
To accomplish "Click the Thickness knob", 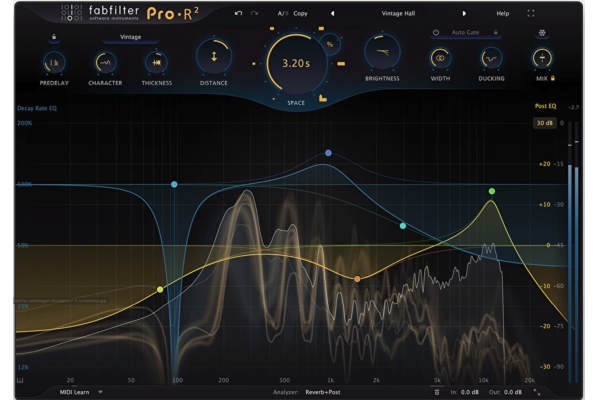I will 157,63.
